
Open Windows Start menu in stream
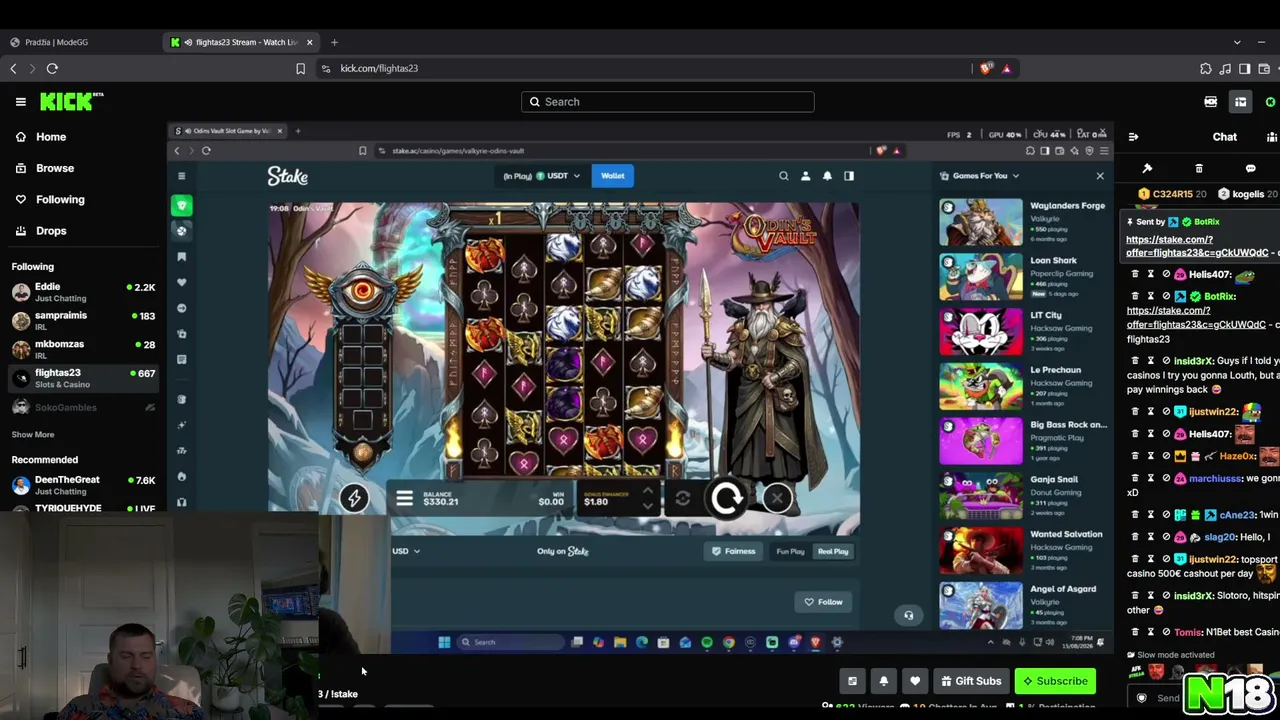click(444, 642)
